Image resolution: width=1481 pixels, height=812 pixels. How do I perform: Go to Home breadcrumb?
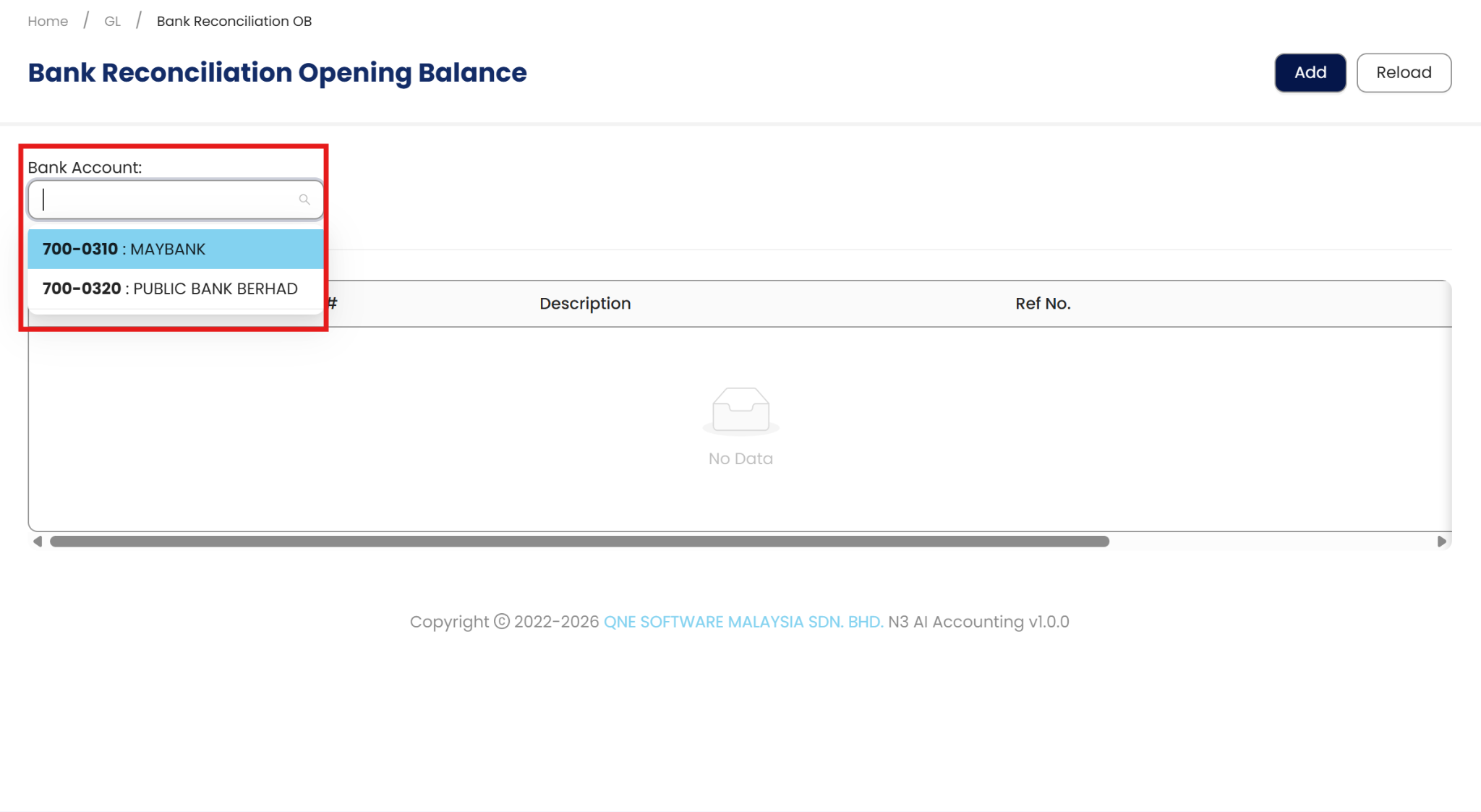pyautogui.click(x=48, y=21)
